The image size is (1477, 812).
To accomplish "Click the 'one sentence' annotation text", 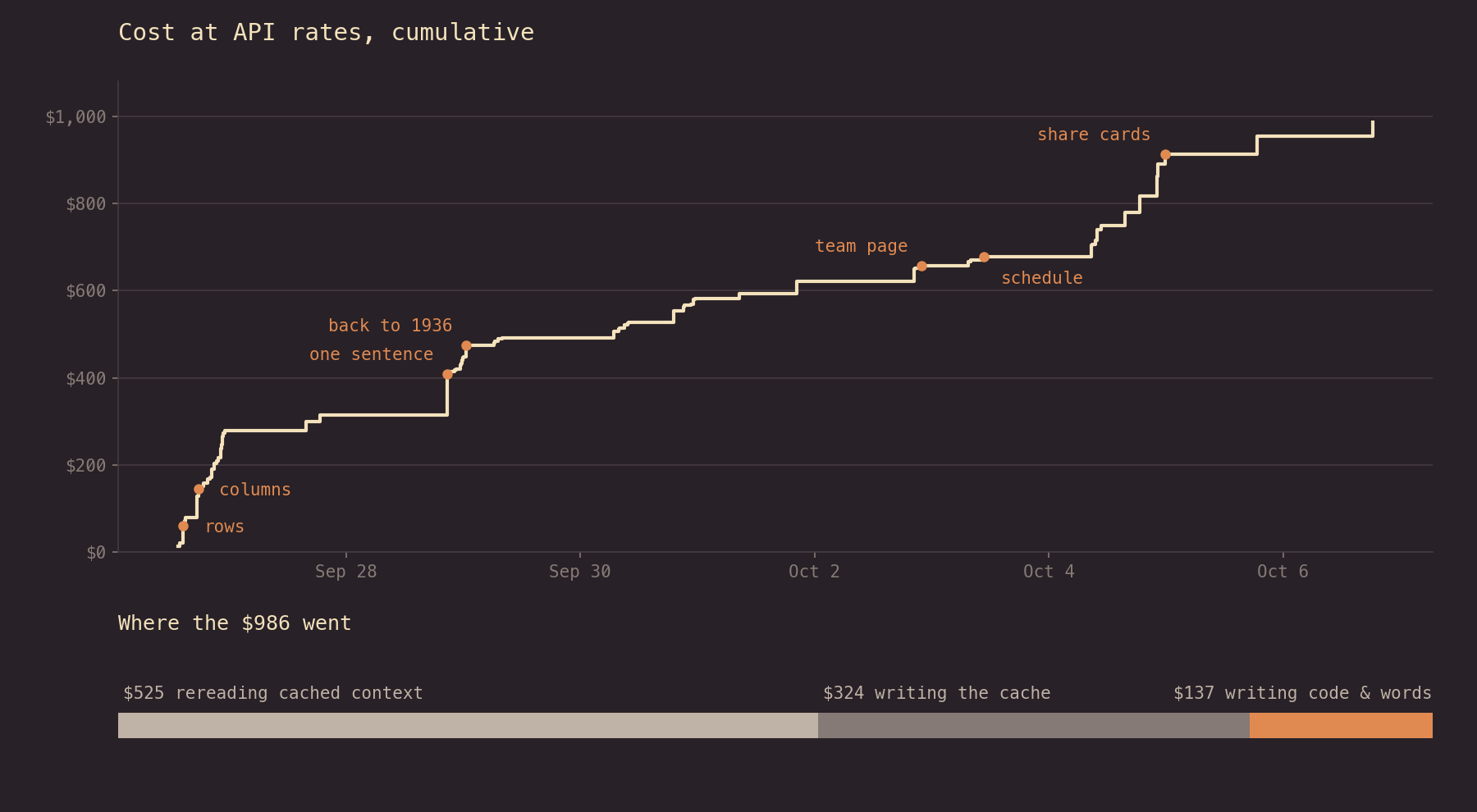I will coord(371,354).
